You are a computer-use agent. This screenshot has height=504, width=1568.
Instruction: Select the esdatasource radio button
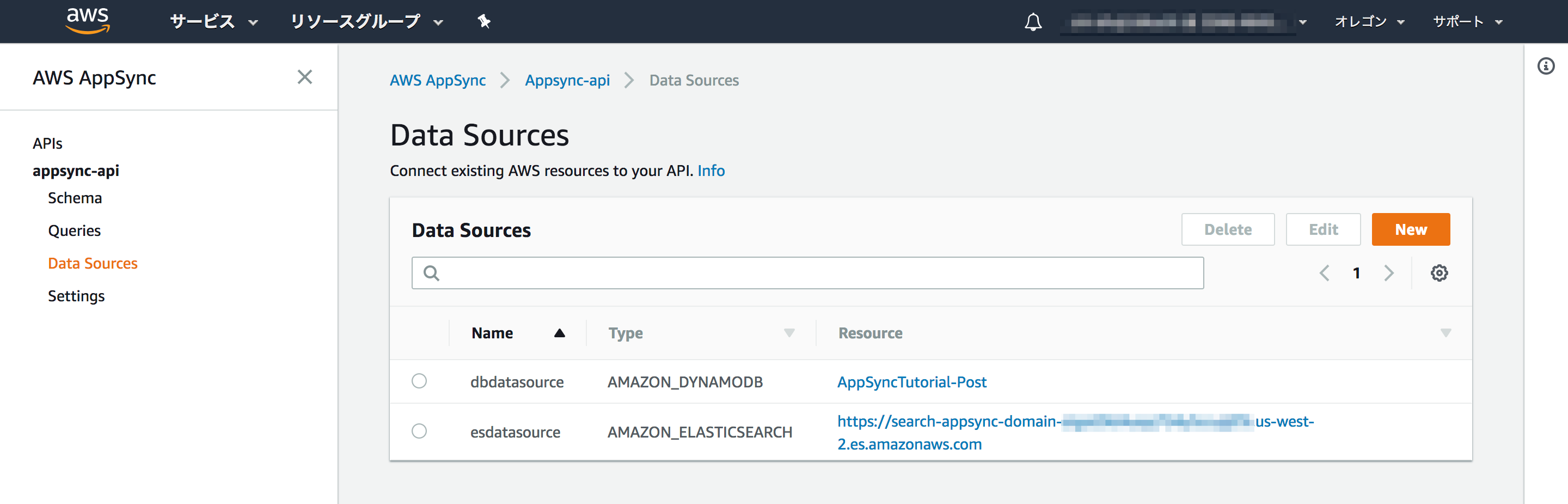pos(419,431)
